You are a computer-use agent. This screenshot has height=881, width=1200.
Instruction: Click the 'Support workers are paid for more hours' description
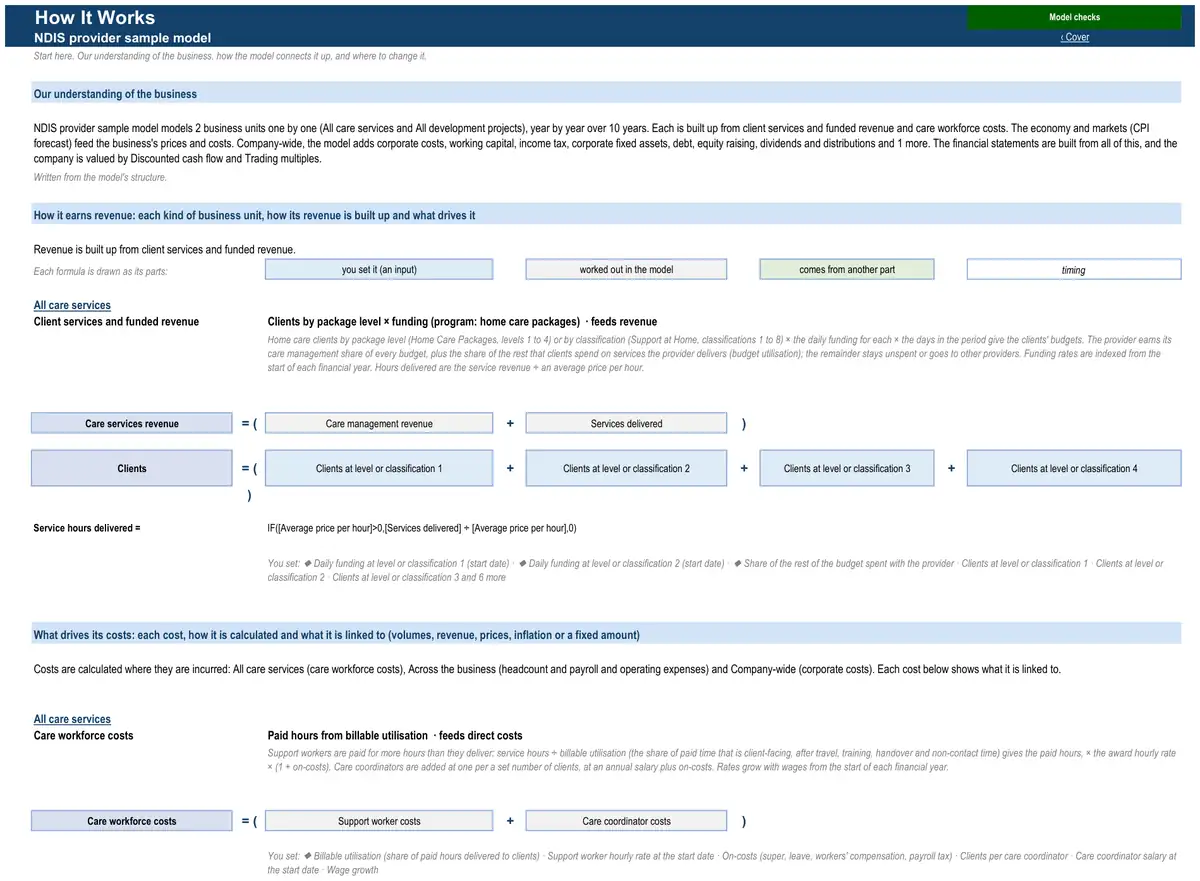[x=722, y=760]
